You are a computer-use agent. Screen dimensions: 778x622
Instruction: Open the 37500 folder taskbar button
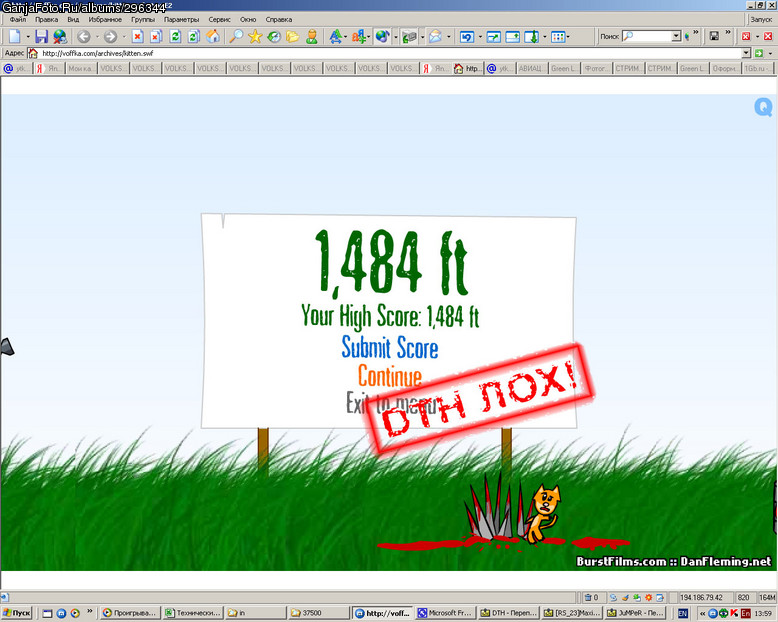pyautogui.click(x=319, y=613)
